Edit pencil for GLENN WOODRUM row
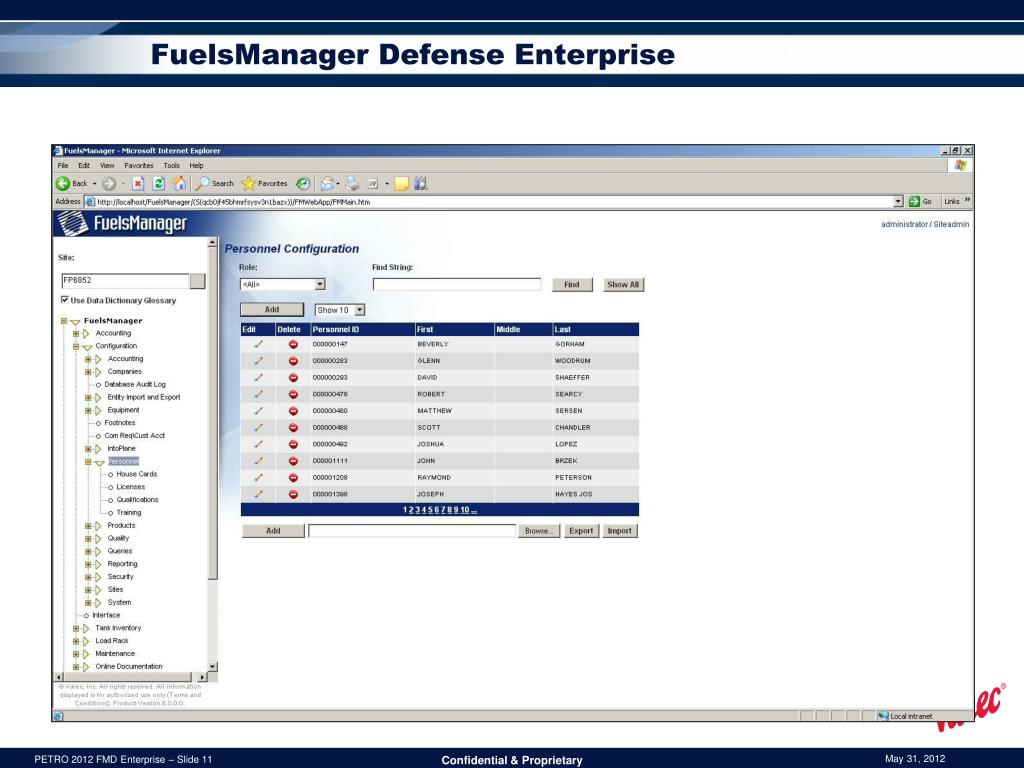The height and width of the screenshot is (768, 1024). click(259, 360)
